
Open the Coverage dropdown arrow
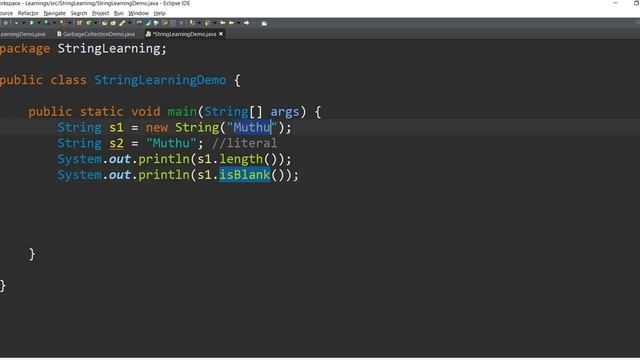coord(54,23)
